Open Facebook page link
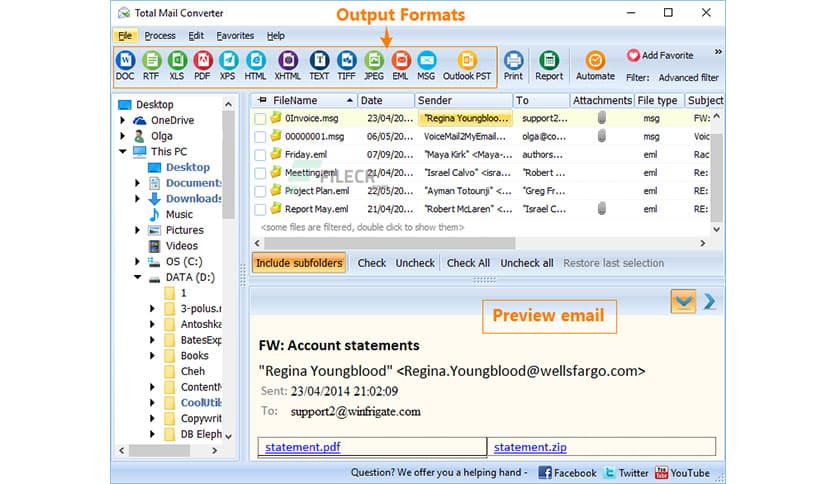 pyautogui.click(x=567, y=473)
